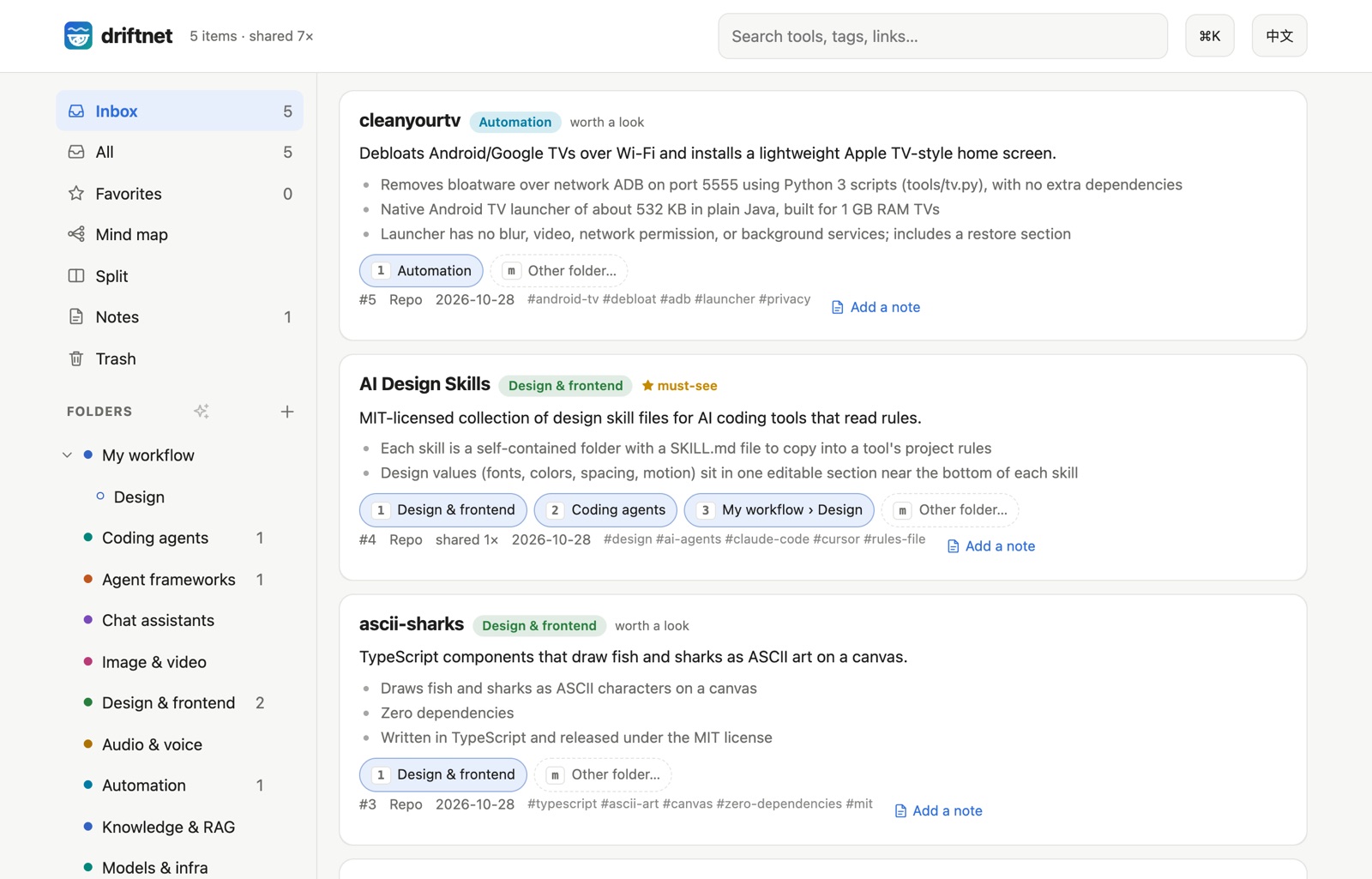
Task: File AI Design Skills into My workflow › Design
Action: point(779,510)
